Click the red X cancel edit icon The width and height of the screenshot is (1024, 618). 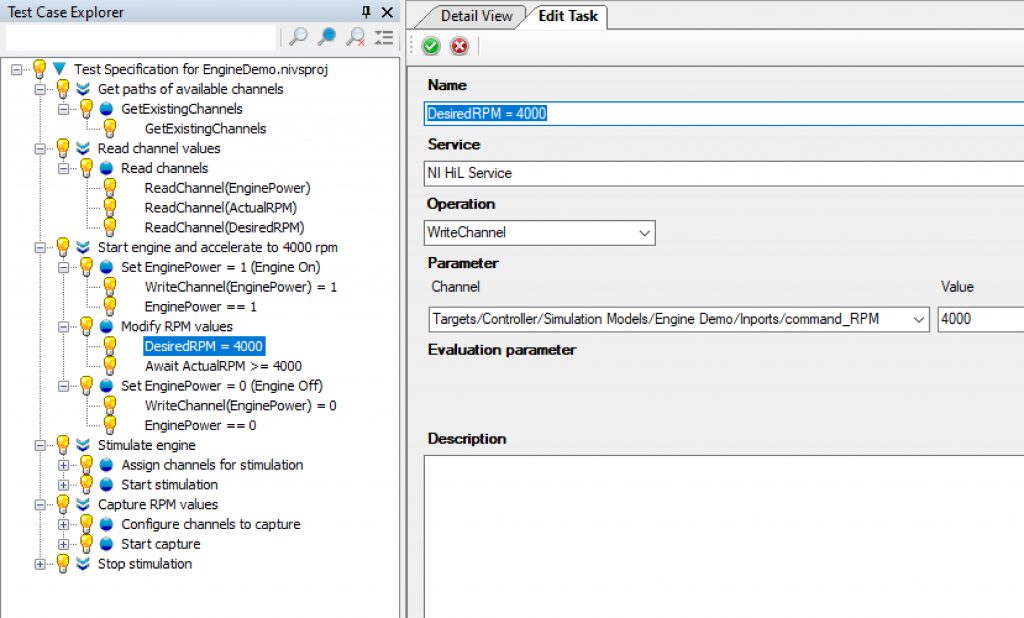coord(459,46)
